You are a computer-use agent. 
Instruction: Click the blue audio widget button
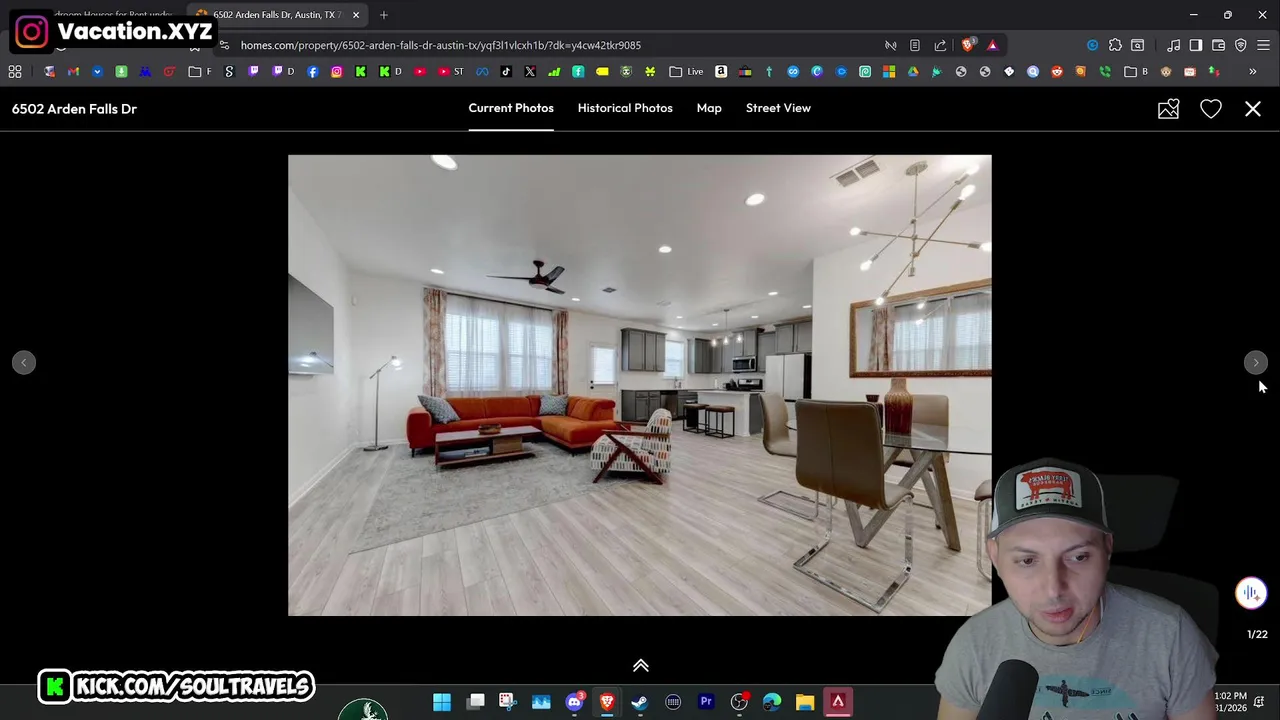(1250, 593)
